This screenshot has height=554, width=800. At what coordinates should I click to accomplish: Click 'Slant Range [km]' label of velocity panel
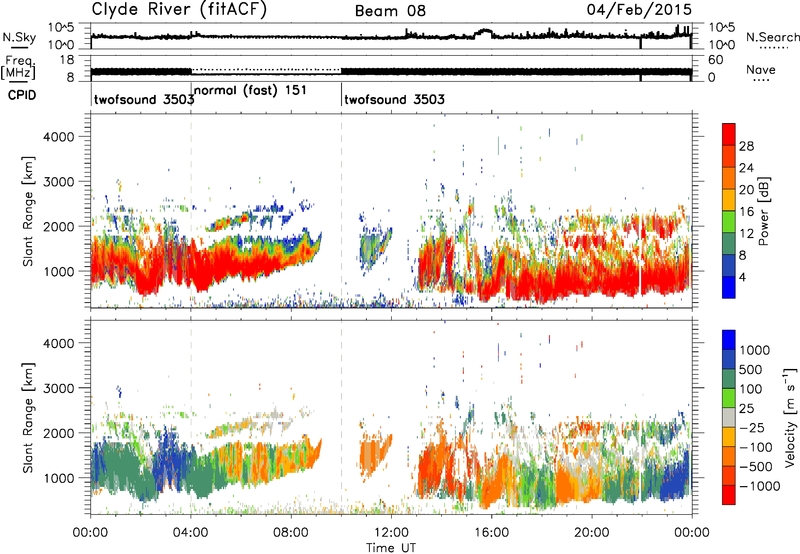pyautogui.click(x=28, y=418)
